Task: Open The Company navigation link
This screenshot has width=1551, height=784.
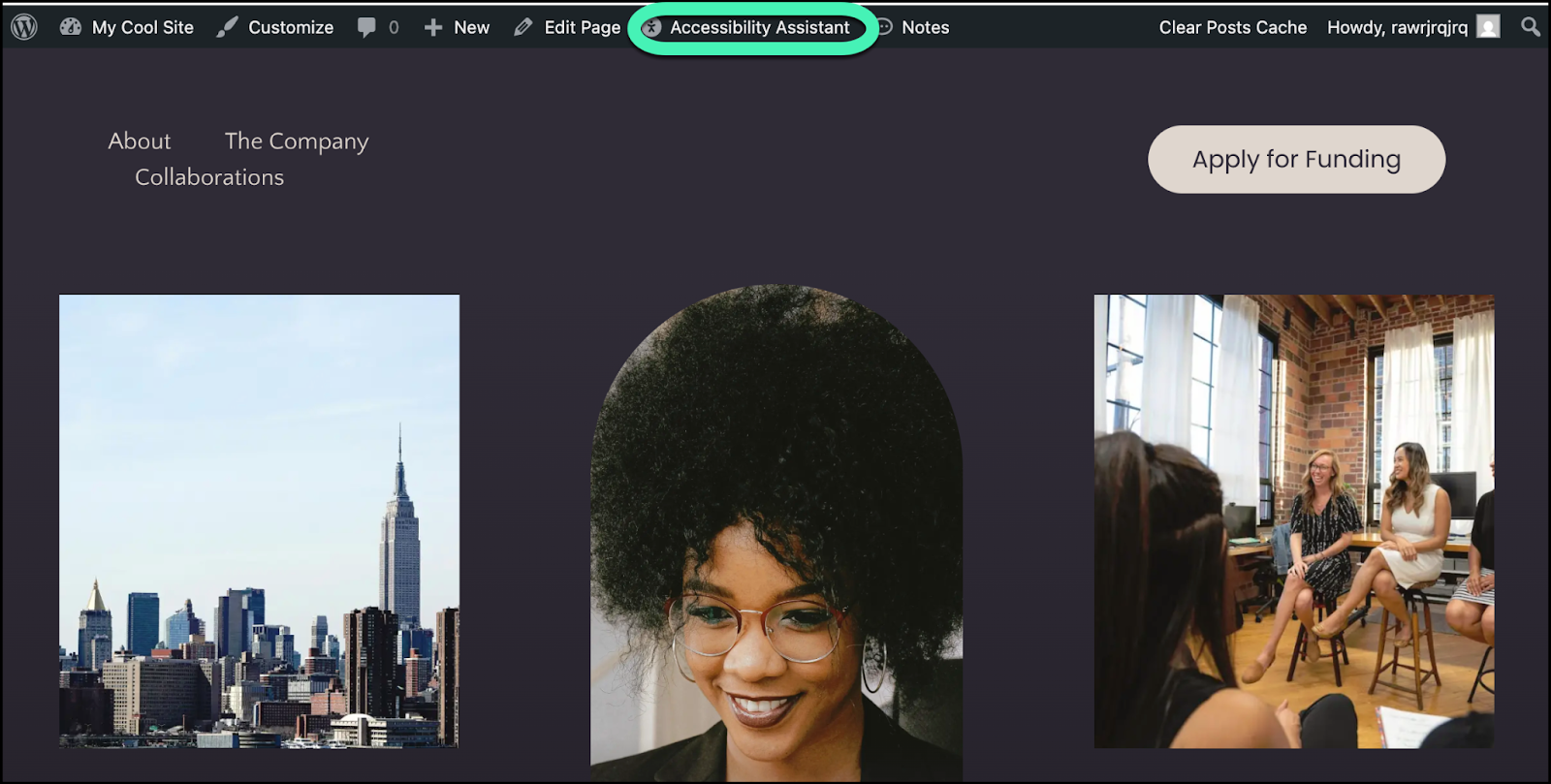Action: point(297,141)
